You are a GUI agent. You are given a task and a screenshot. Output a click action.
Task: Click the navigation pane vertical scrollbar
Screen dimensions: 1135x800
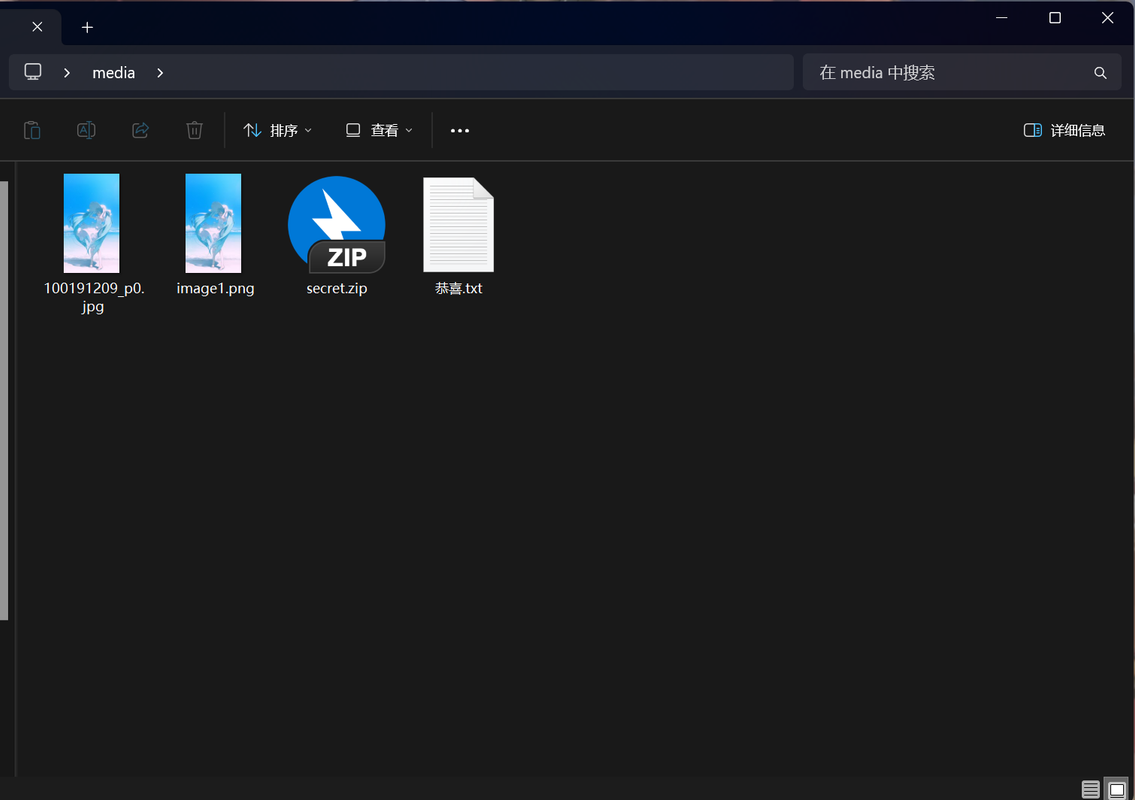pyautogui.click(x=4, y=400)
